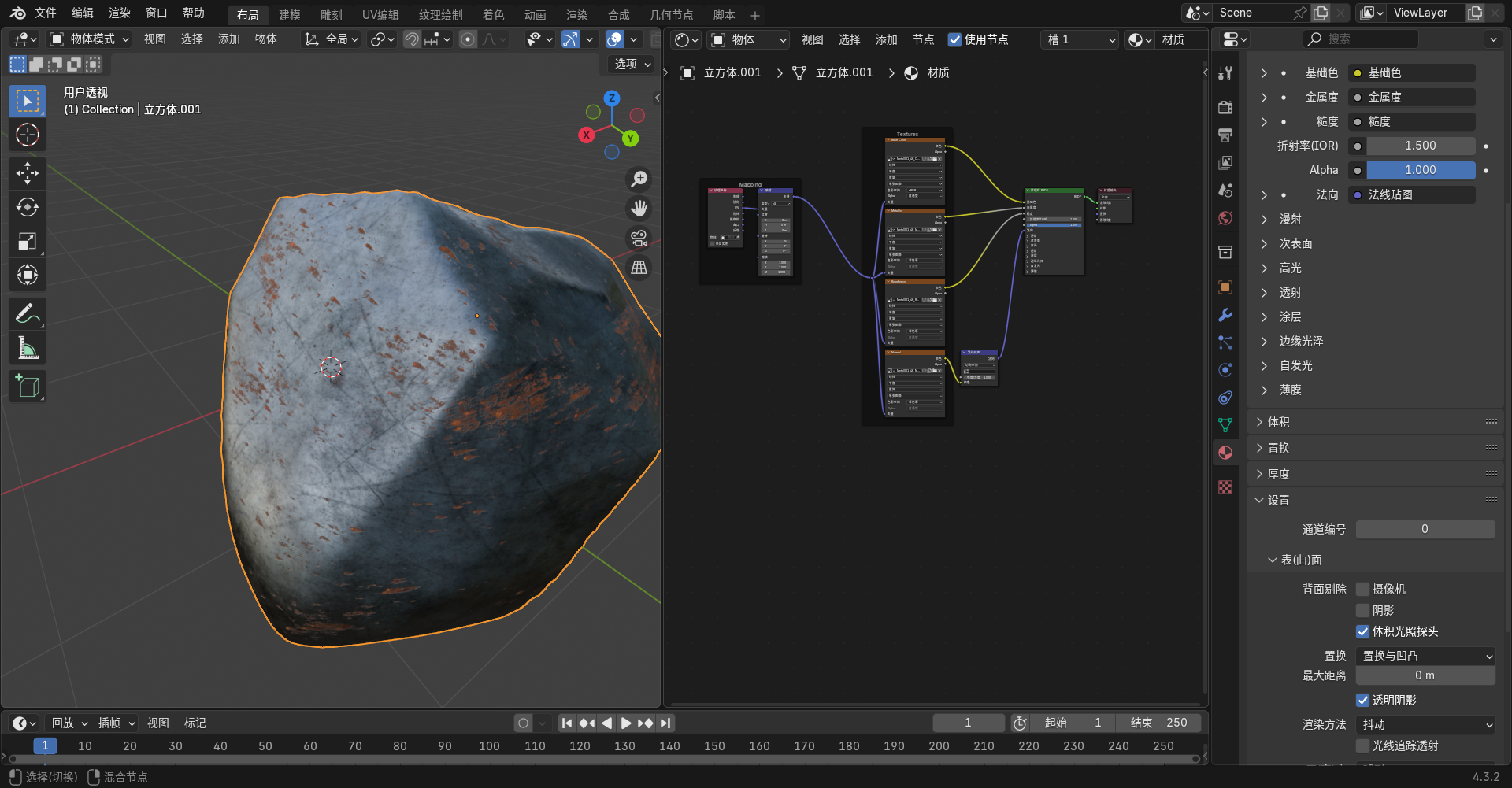Click the 选项 button in viewport

pyautogui.click(x=632, y=64)
